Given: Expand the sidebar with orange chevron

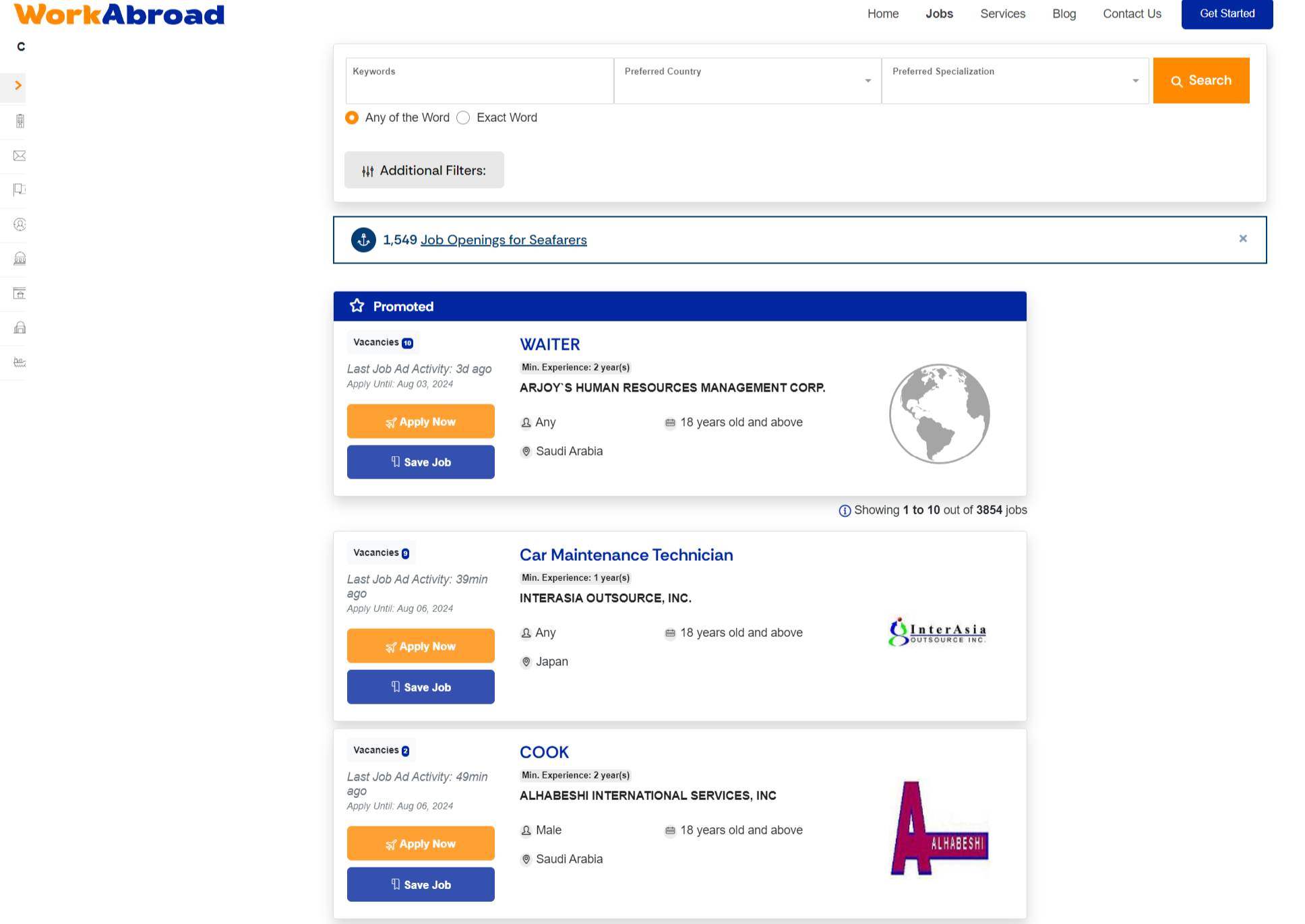Looking at the screenshot, I should 18,86.
